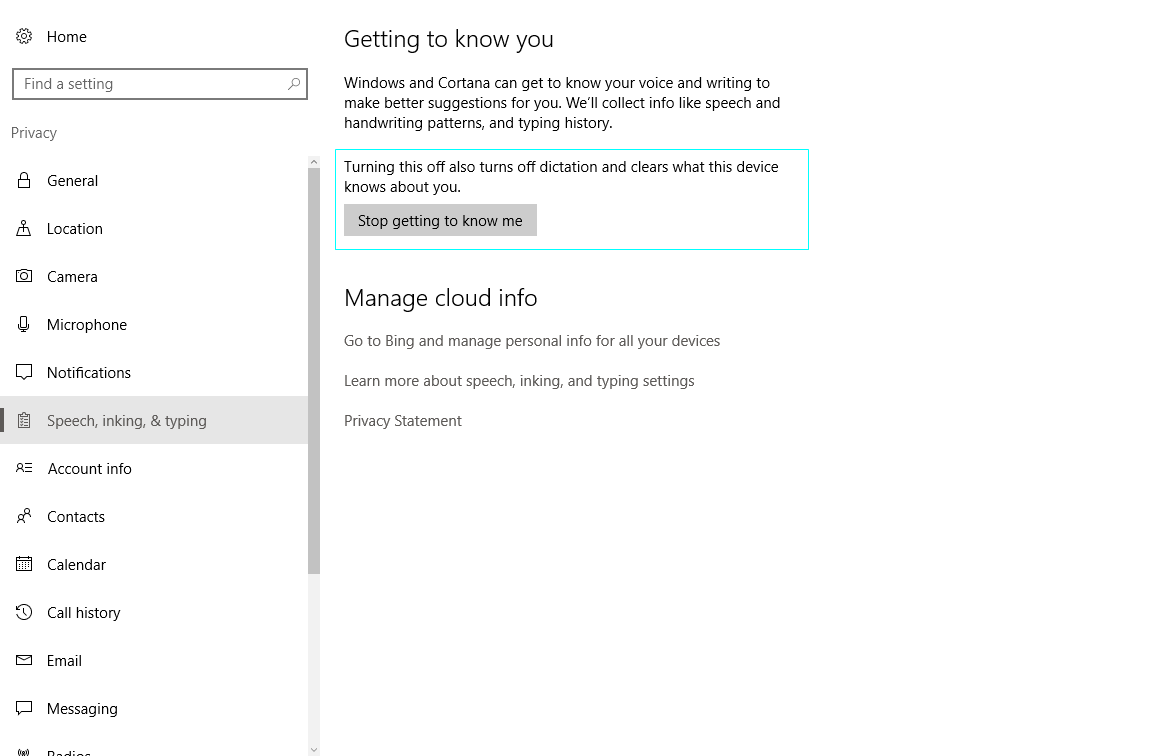Click the Camera icon in sidebar
Screen dimensions: 1167x756
24,276
